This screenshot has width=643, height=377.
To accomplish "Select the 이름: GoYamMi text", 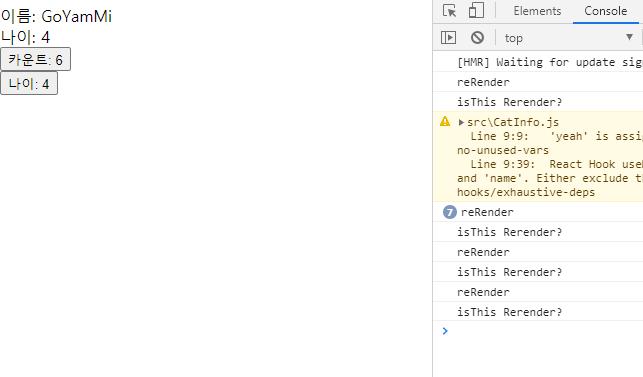I will 56,16.
